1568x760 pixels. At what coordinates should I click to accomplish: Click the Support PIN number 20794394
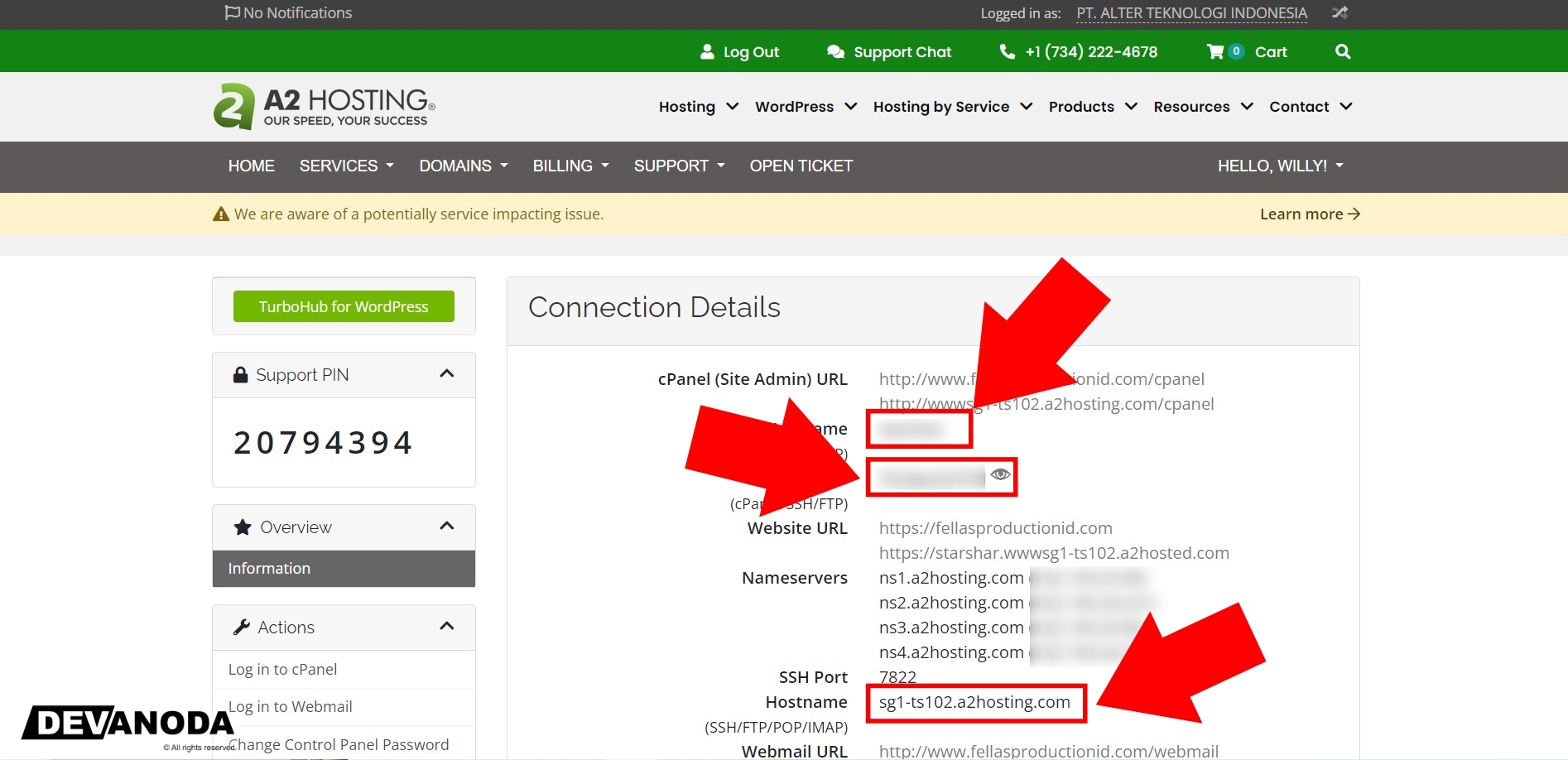[323, 443]
